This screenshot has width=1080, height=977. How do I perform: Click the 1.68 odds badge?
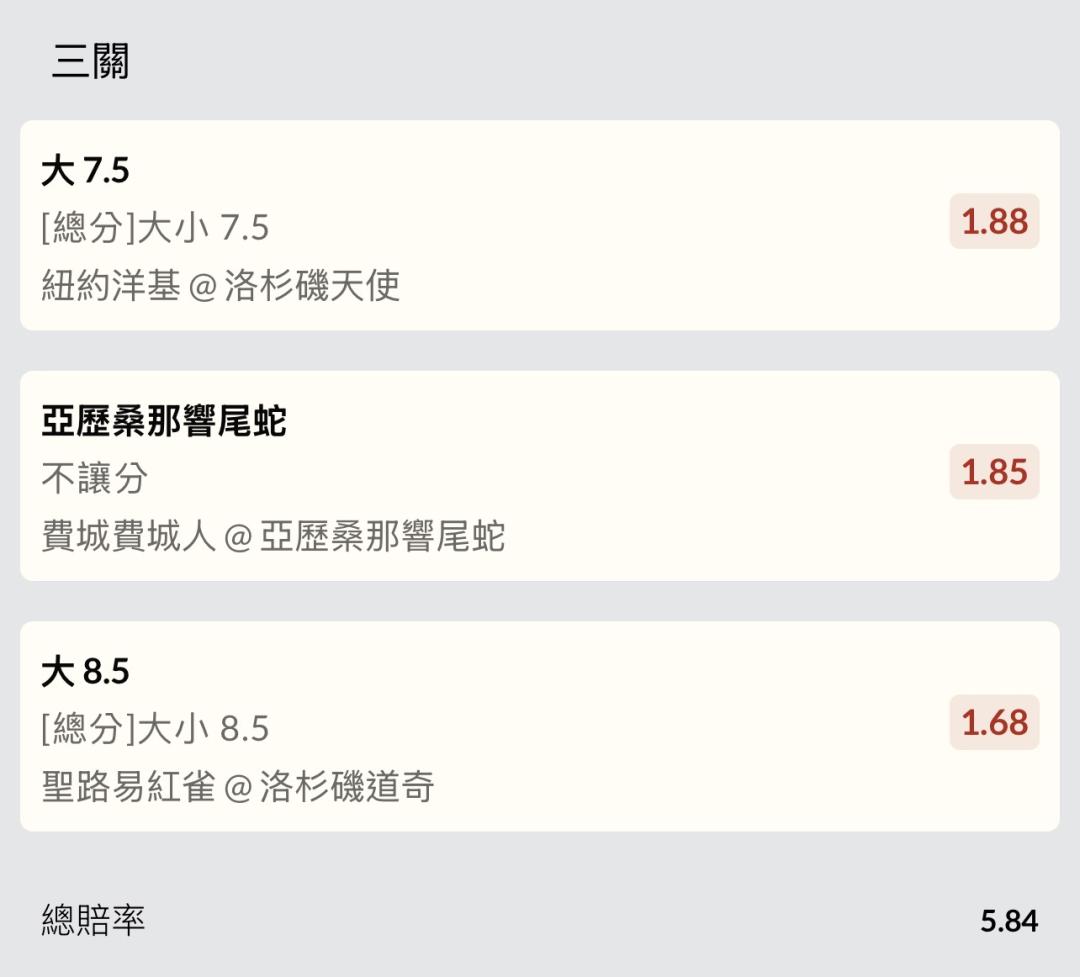tap(994, 722)
